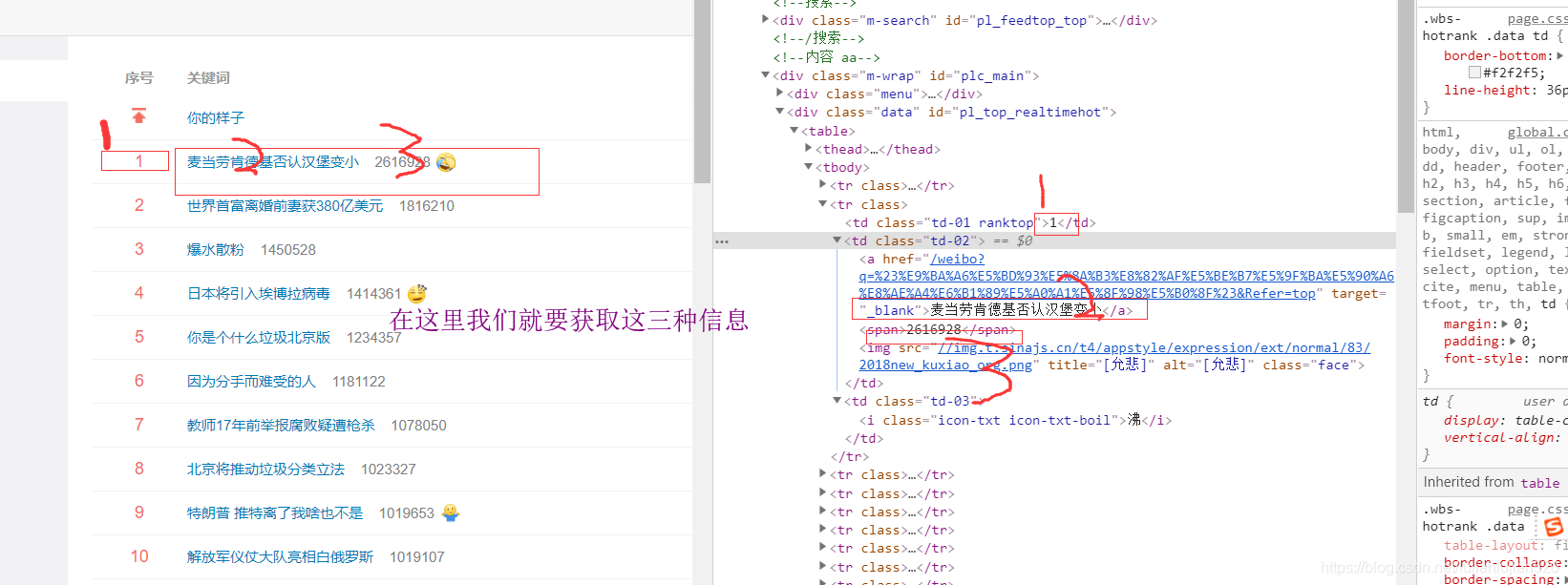Image resolution: width=1568 pixels, height=585 pixels.
Task: Click the line-height property in styles
Action: [x=1488, y=90]
